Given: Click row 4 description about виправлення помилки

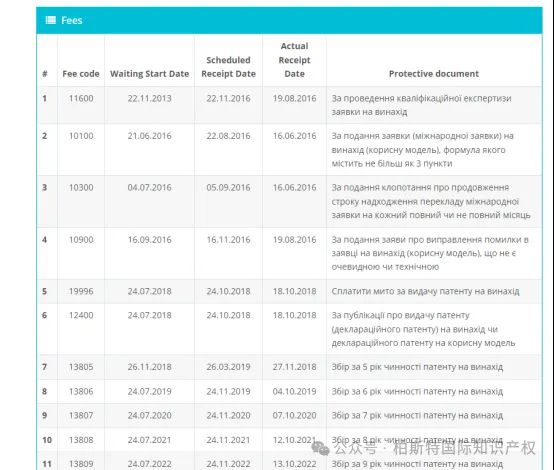Looking at the screenshot, I should (x=430, y=253).
